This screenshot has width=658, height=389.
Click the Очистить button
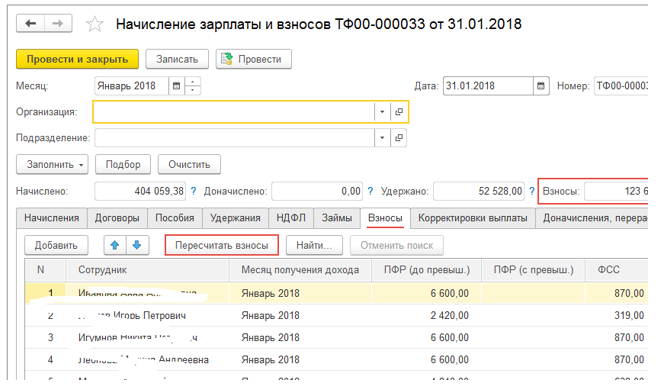point(189,164)
